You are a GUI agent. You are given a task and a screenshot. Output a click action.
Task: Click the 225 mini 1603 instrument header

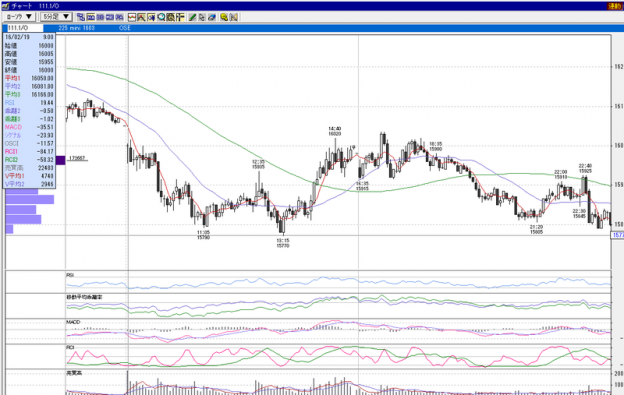pos(76,28)
